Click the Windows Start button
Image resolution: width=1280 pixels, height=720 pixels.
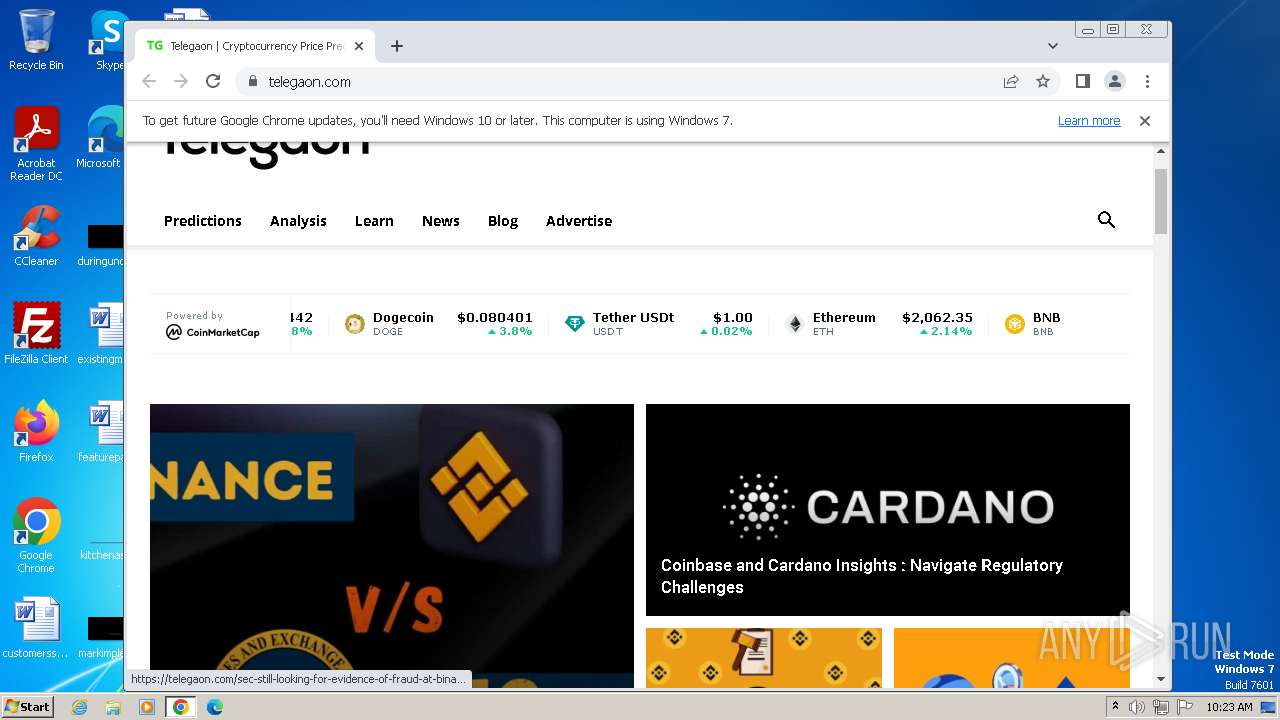pyautogui.click(x=27, y=706)
